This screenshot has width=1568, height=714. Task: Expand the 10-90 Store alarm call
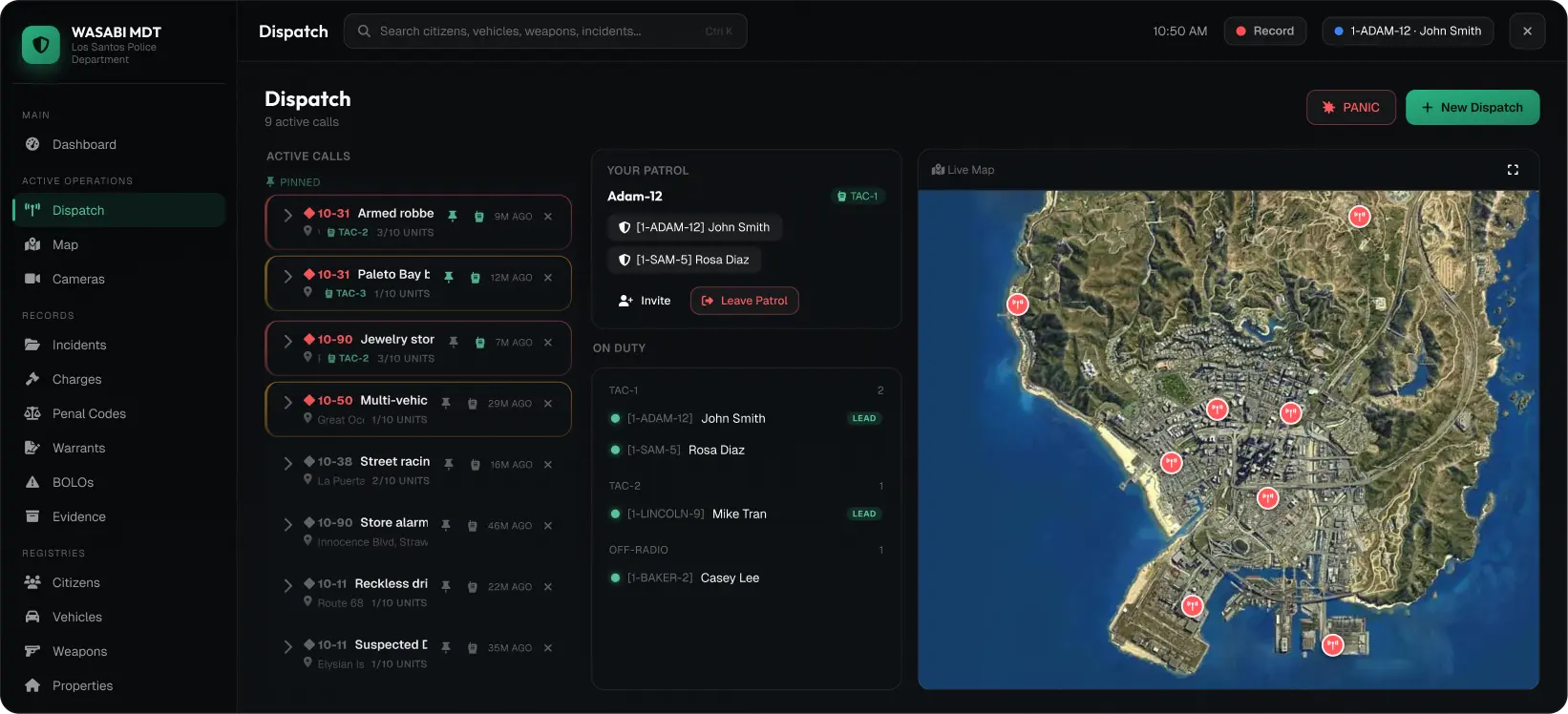(x=287, y=525)
